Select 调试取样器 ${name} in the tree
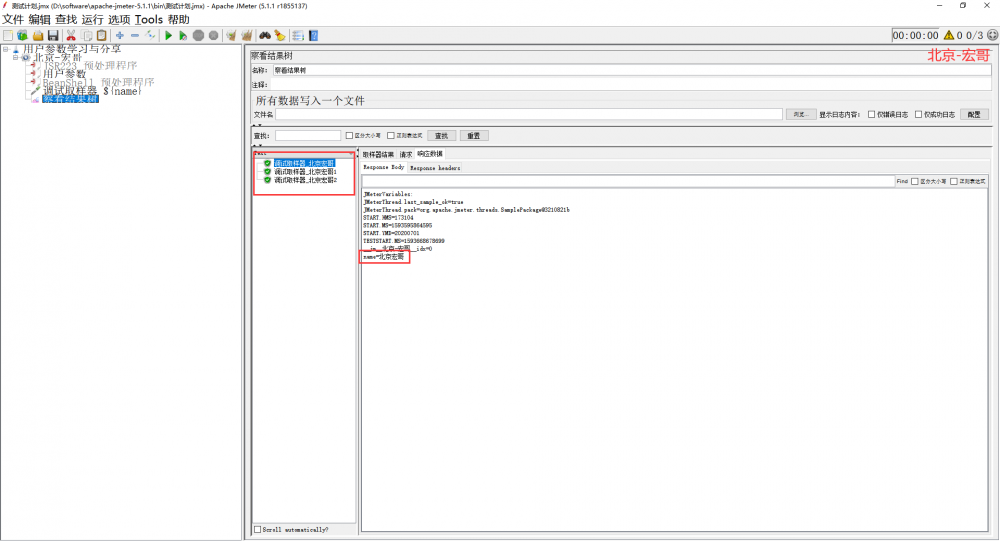Image resolution: width=1000 pixels, height=541 pixels. [x=92, y=91]
